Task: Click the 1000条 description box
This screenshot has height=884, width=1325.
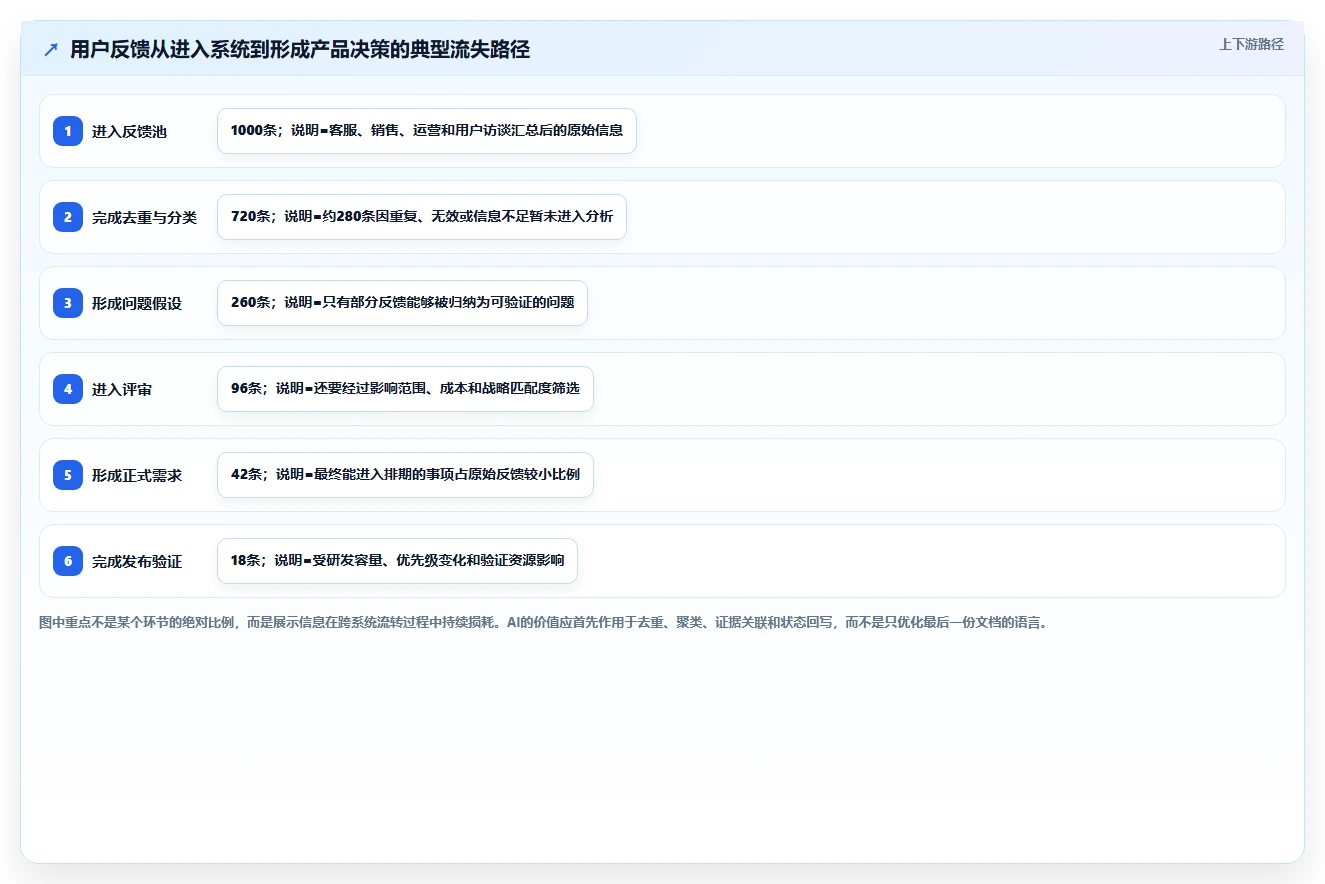Action: point(427,131)
